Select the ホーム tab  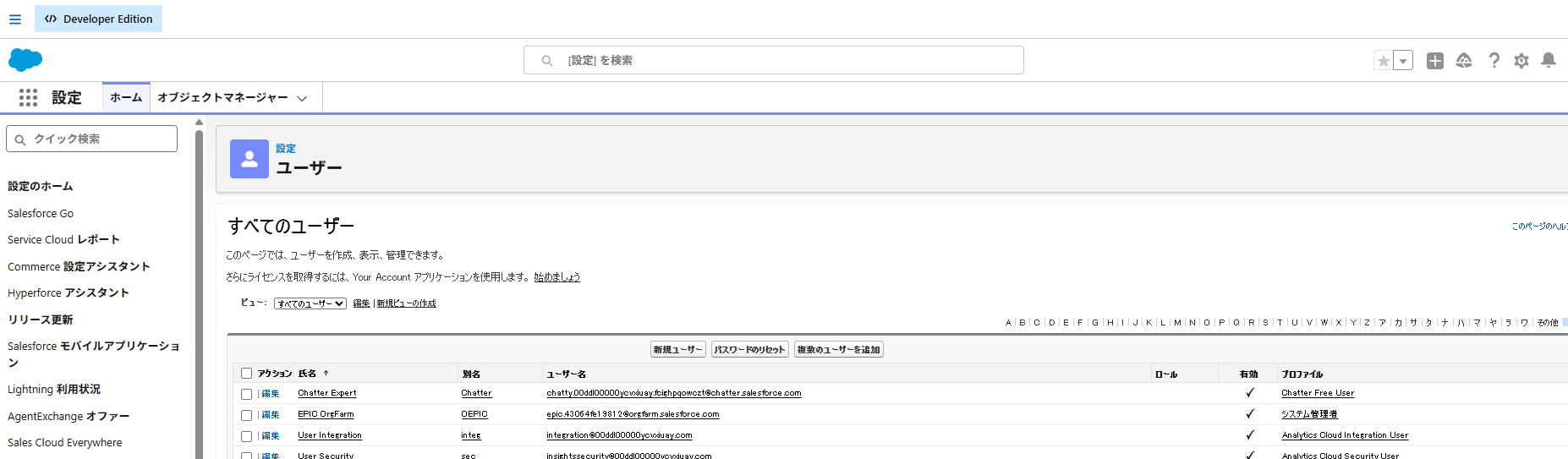(x=126, y=97)
